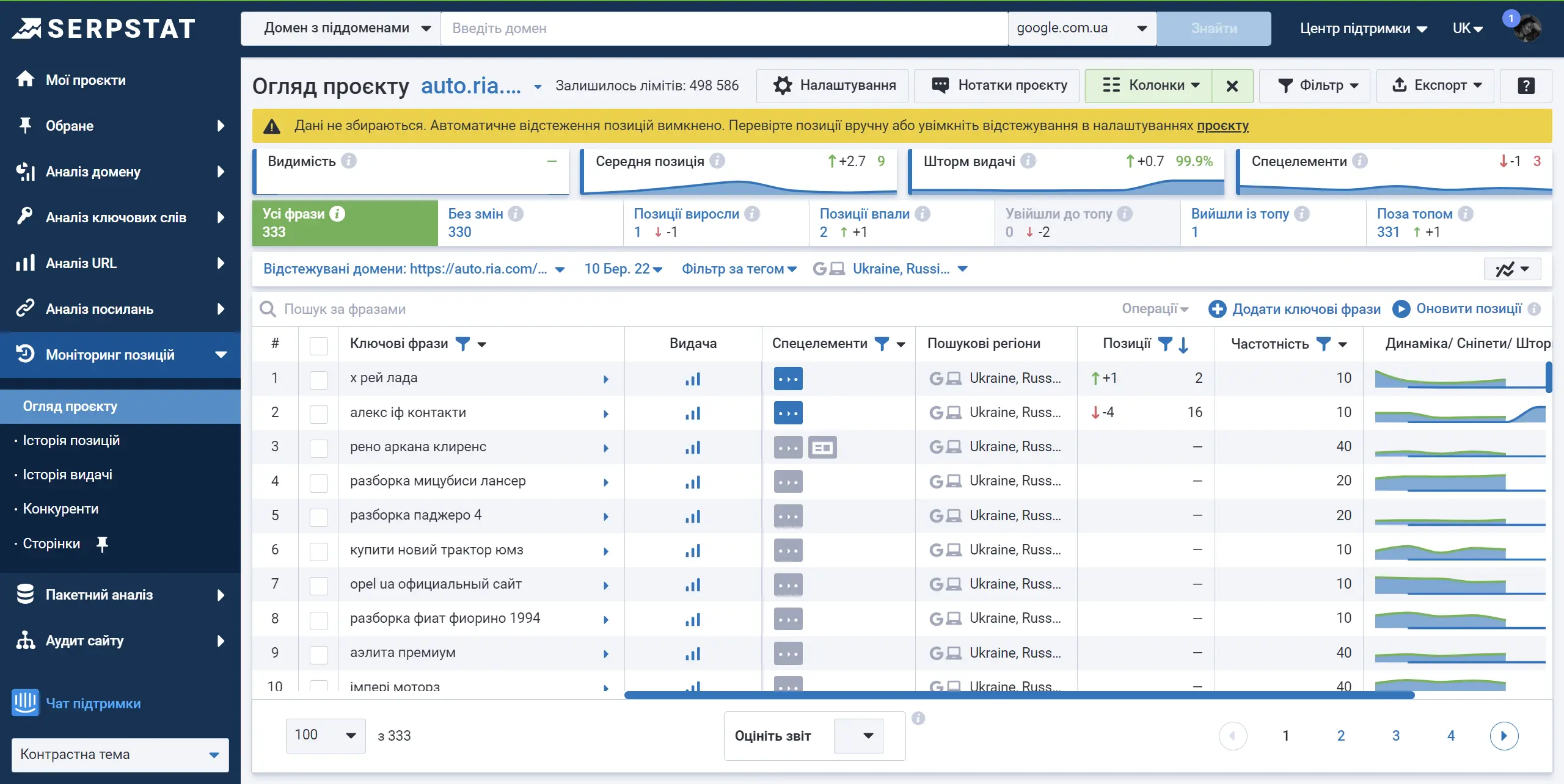Open SERP chart for х рей лада
Image resolution: width=1564 pixels, height=784 pixels.
[x=693, y=379]
